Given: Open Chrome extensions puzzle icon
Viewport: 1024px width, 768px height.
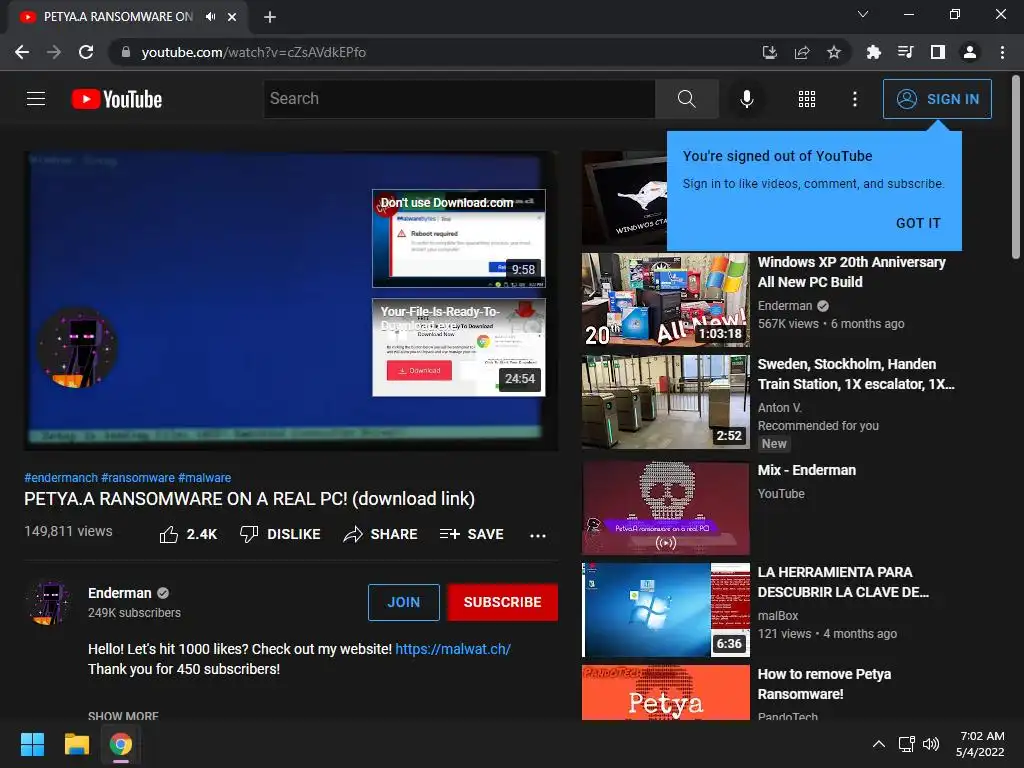Looking at the screenshot, I should pyautogui.click(x=873, y=52).
